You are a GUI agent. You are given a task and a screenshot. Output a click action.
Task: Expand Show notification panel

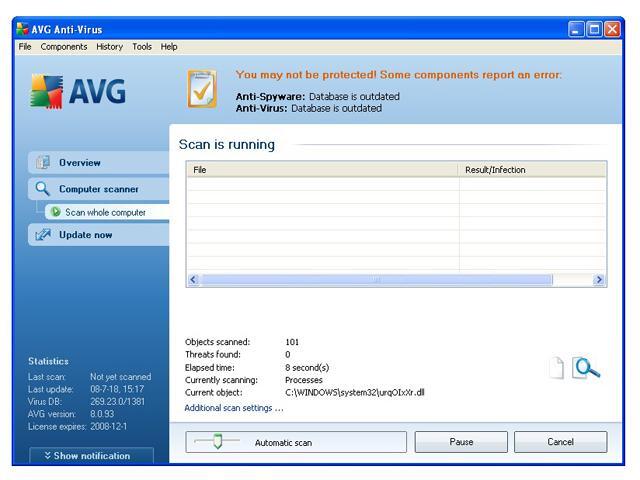click(91, 456)
